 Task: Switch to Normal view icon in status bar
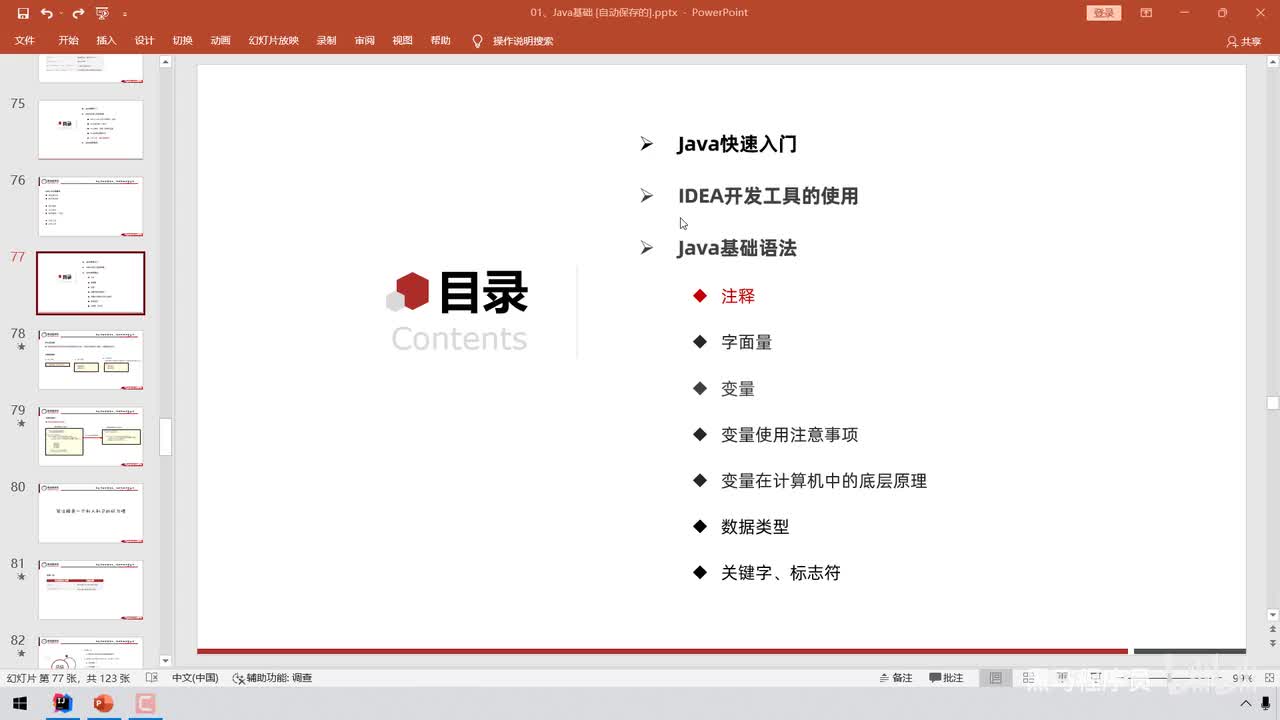coord(995,678)
